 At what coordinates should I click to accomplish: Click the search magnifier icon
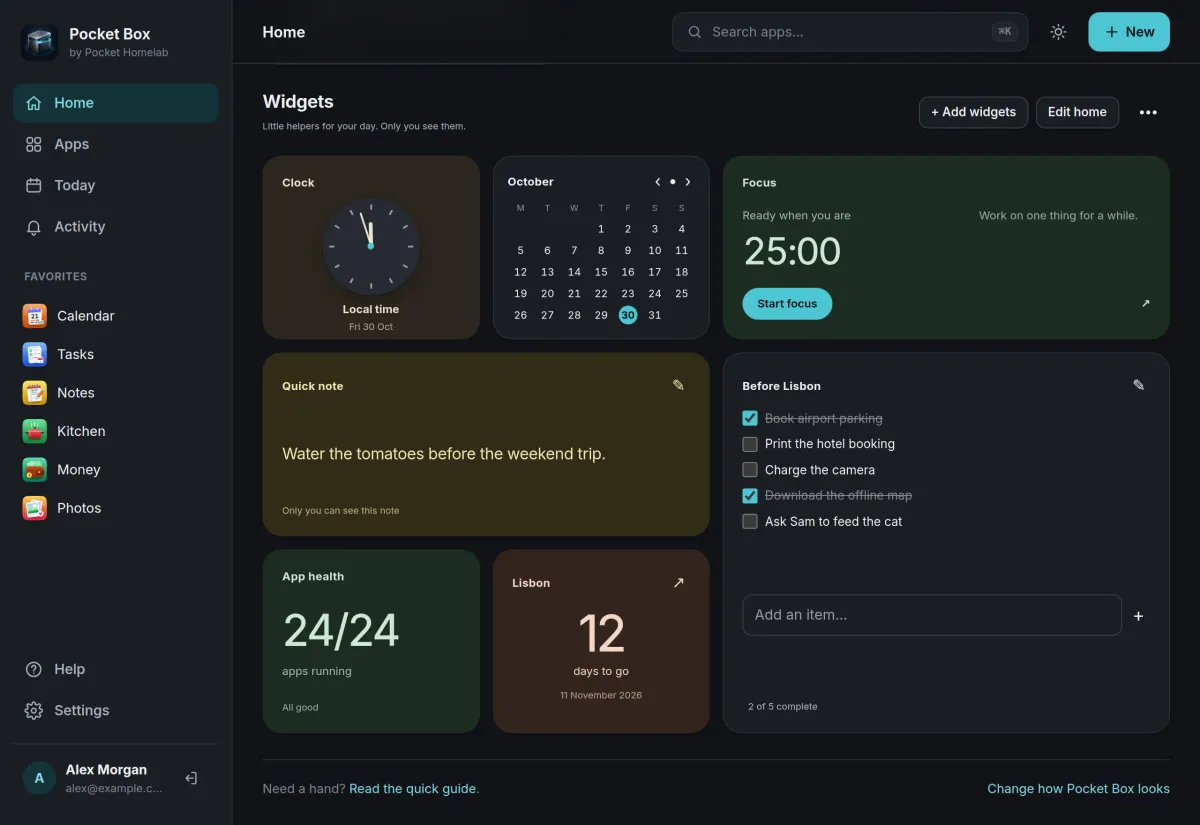click(x=694, y=32)
